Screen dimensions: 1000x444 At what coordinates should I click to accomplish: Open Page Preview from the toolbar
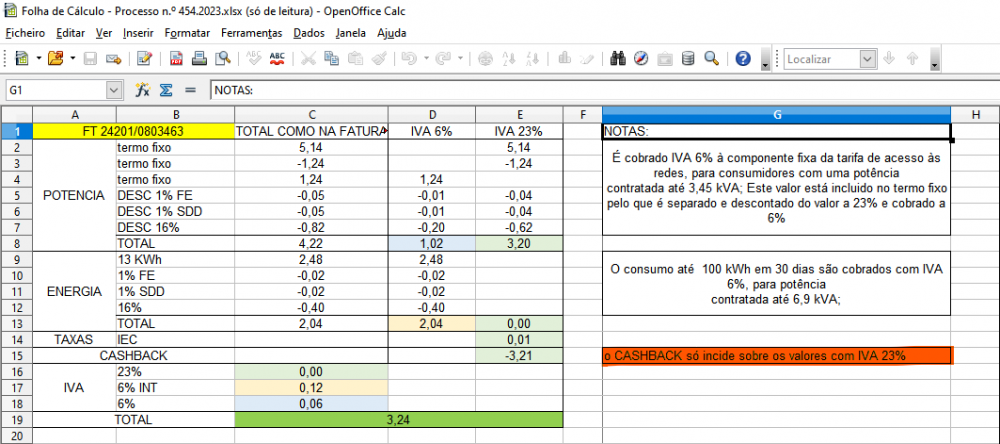[219, 59]
